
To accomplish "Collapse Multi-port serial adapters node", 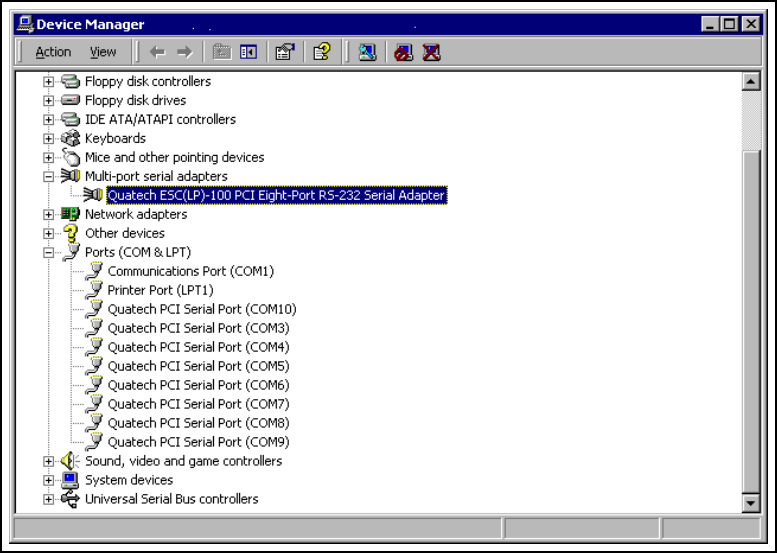I will pos(48,176).
